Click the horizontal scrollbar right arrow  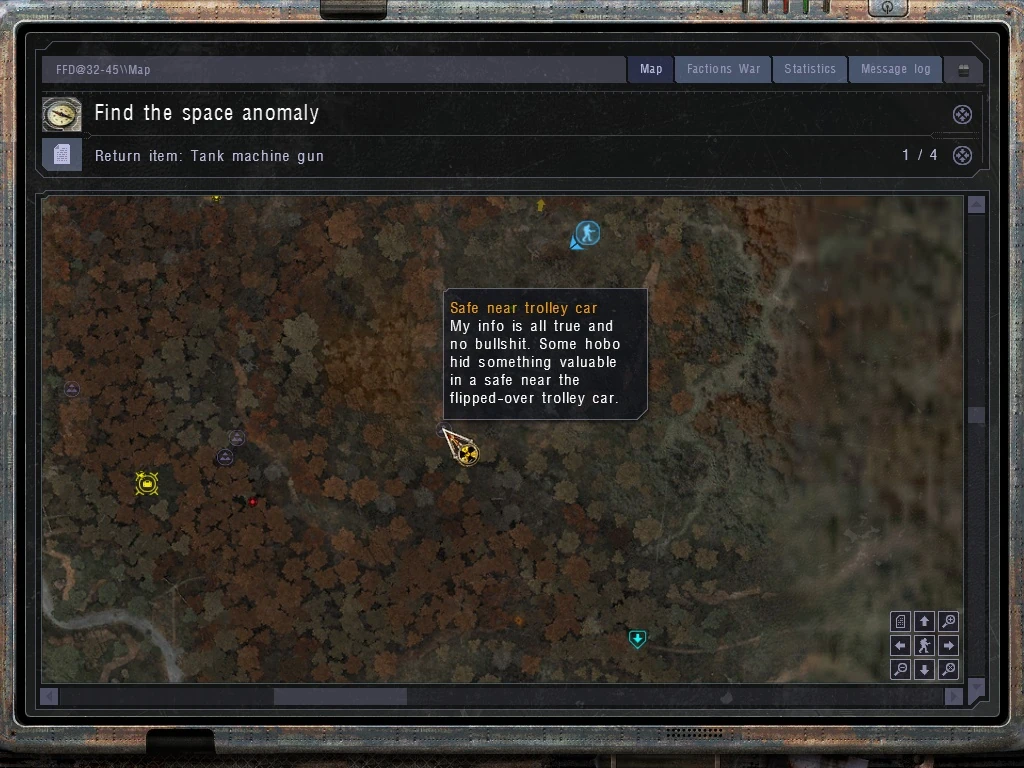coord(953,697)
